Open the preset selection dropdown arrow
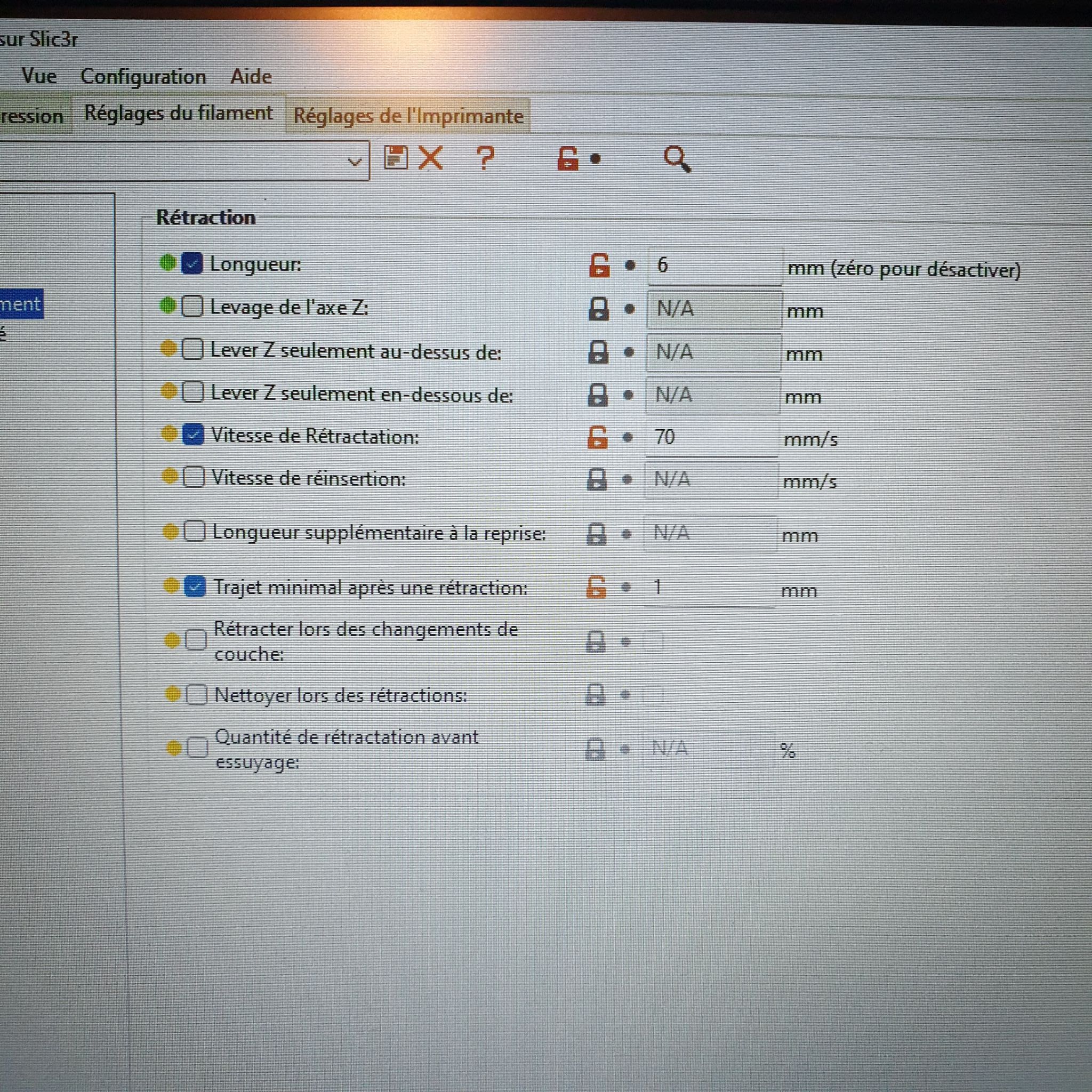This screenshot has width=1092, height=1092. point(355,162)
